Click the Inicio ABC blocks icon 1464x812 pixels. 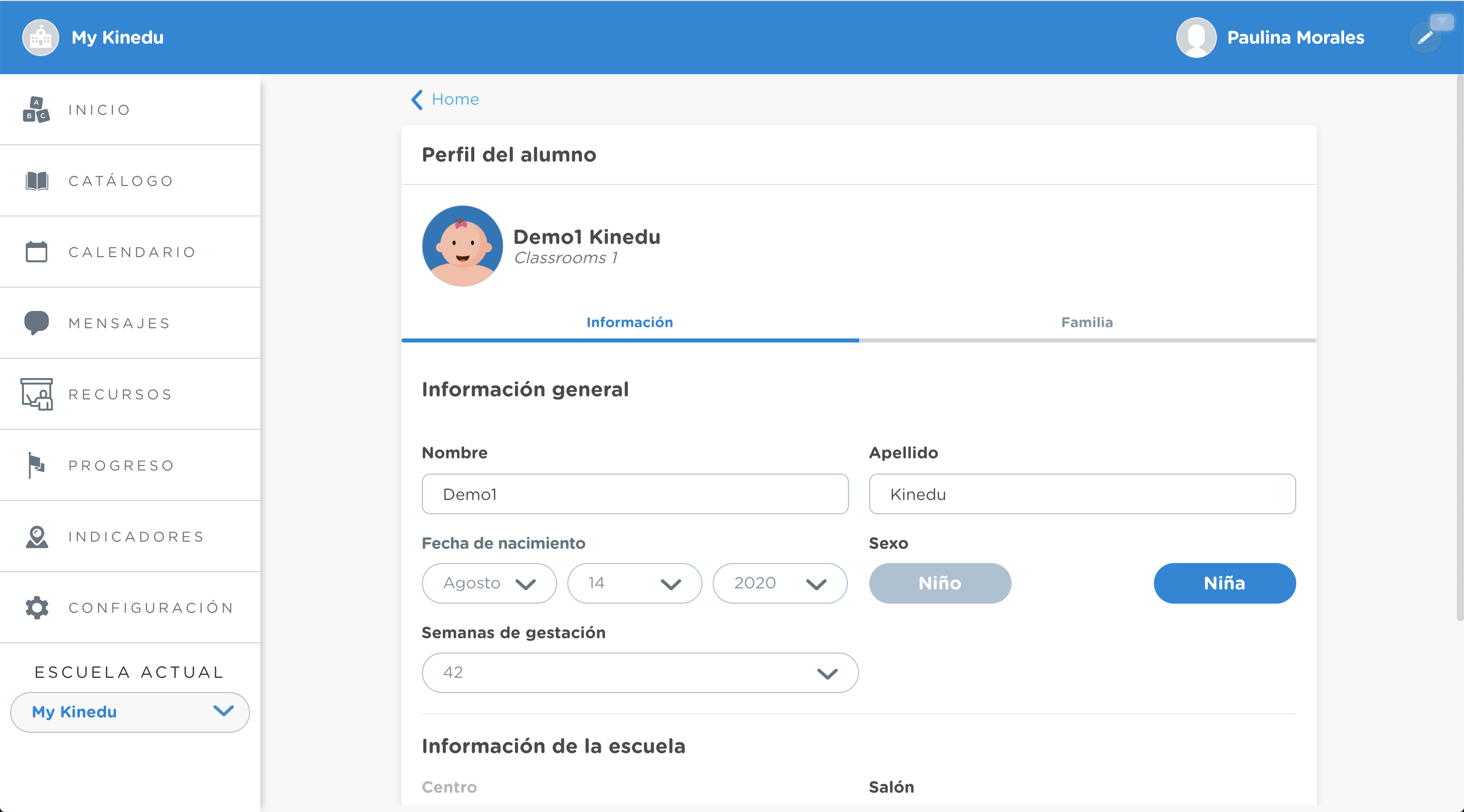[x=37, y=110]
